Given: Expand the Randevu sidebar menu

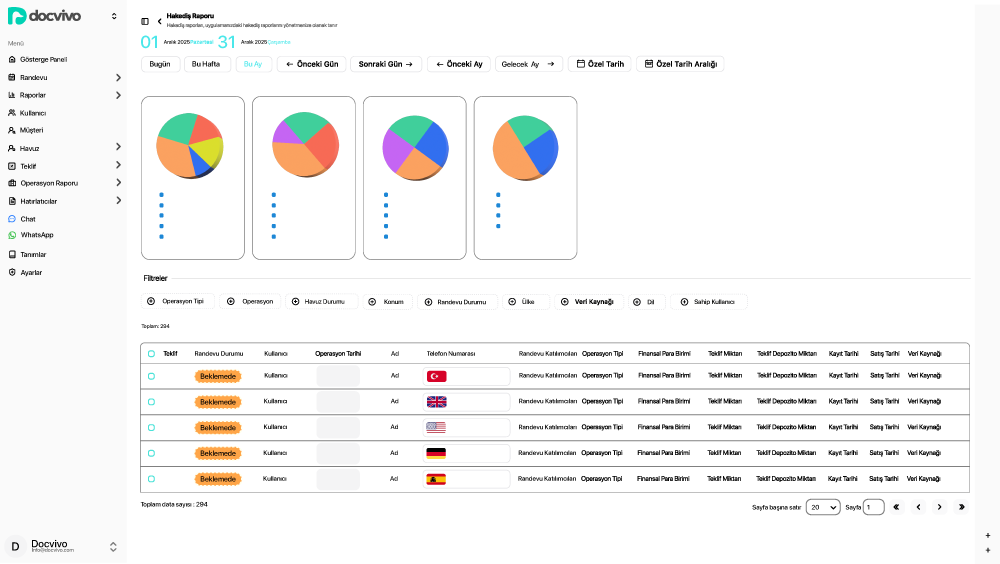Looking at the screenshot, I should [118, 77].
